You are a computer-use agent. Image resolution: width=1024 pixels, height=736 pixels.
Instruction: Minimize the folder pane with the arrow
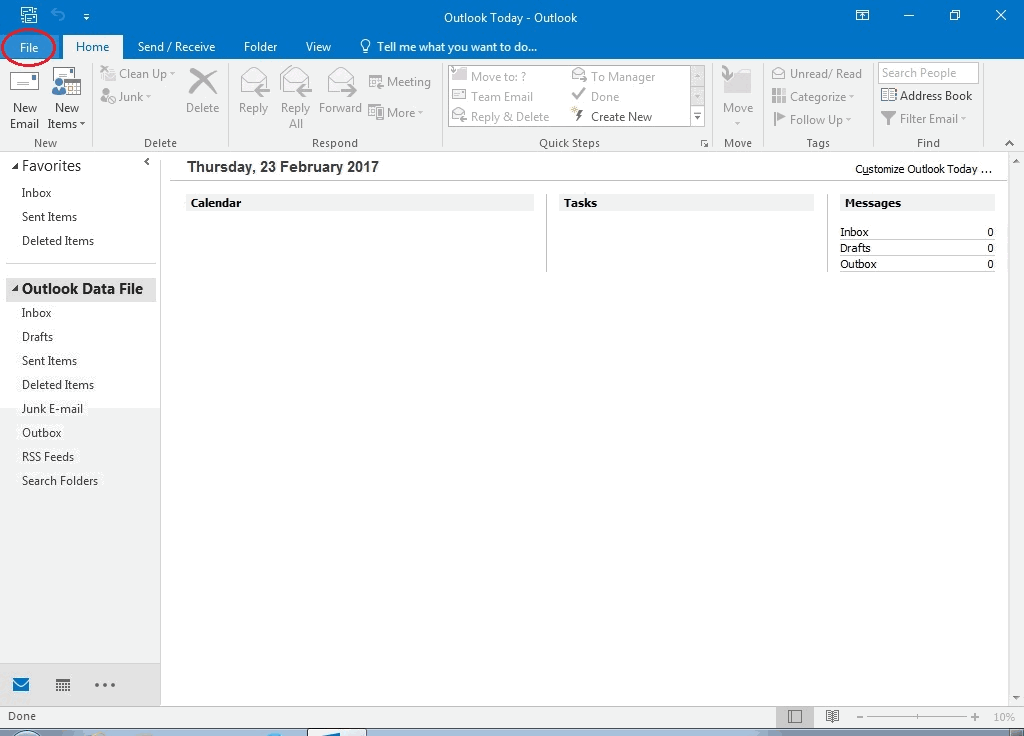[146, 162]
